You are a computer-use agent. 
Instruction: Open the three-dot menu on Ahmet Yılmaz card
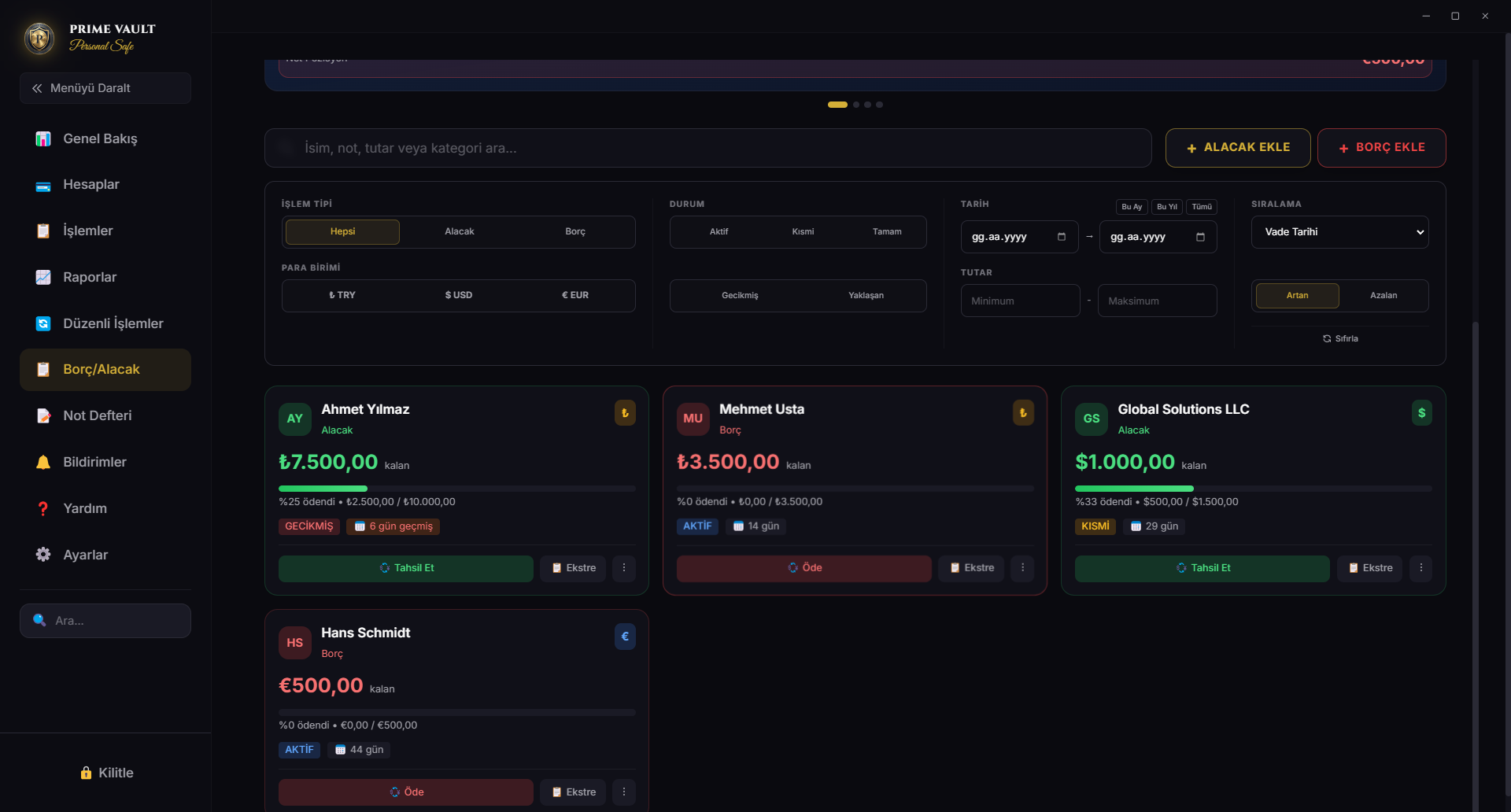624,568
